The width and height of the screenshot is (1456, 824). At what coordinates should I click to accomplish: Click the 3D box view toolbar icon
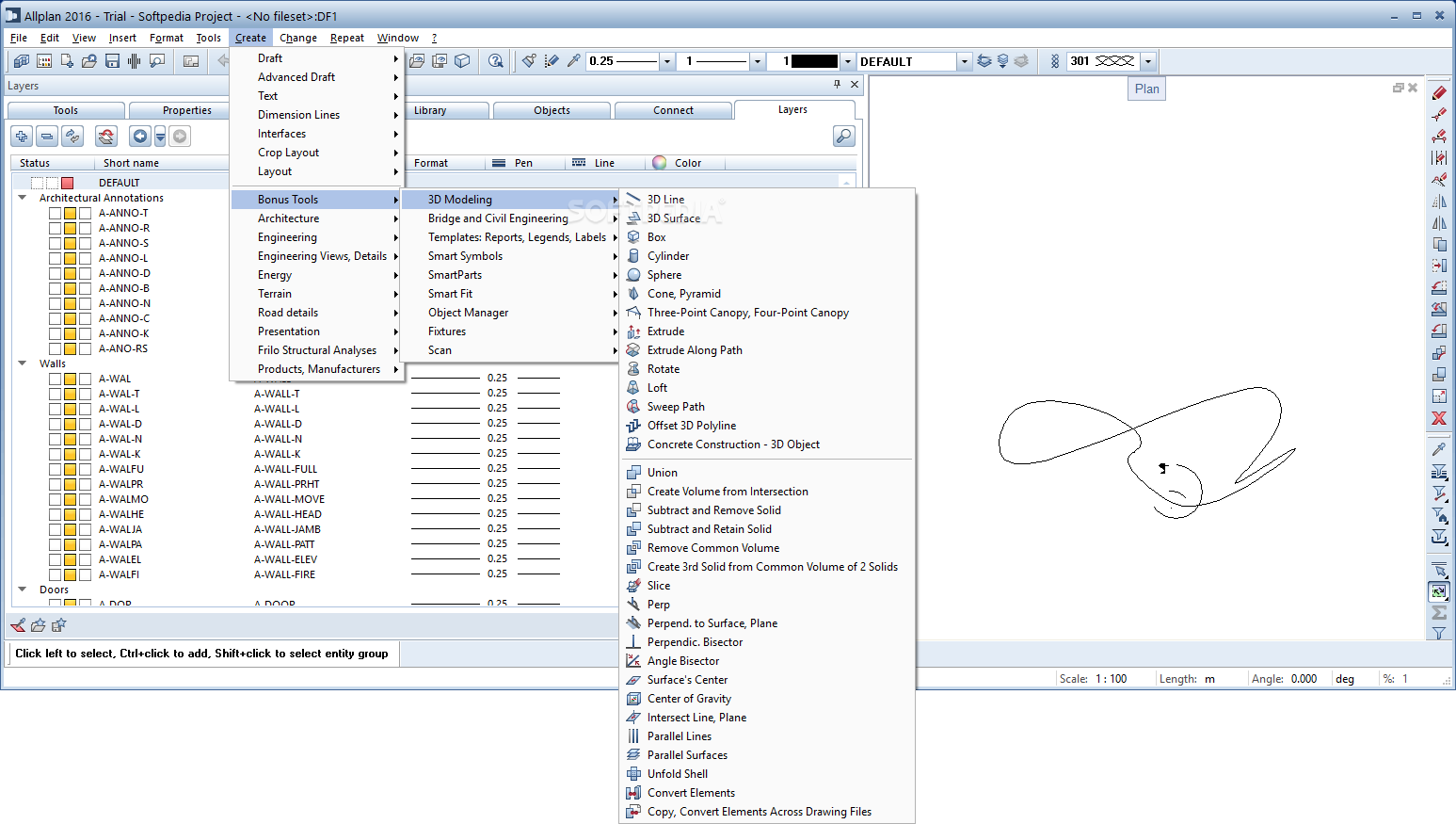click(x=462, y=61)
